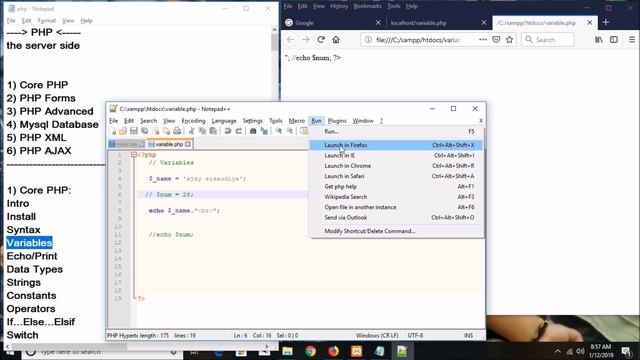
Task: Open XAMPP from the taskbar
Action: coord(356,351)
